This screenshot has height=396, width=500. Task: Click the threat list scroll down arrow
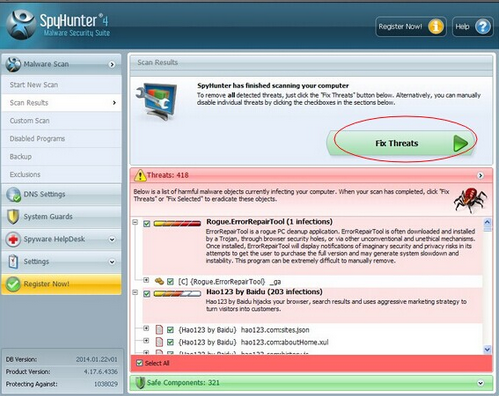click(x=487, y=349)
